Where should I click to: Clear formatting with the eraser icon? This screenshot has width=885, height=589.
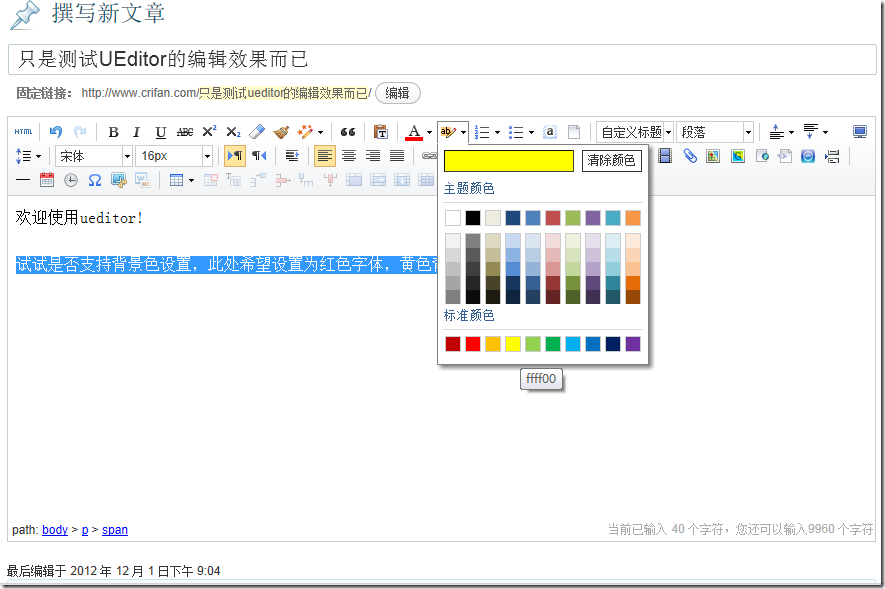[x=257, y=132]
